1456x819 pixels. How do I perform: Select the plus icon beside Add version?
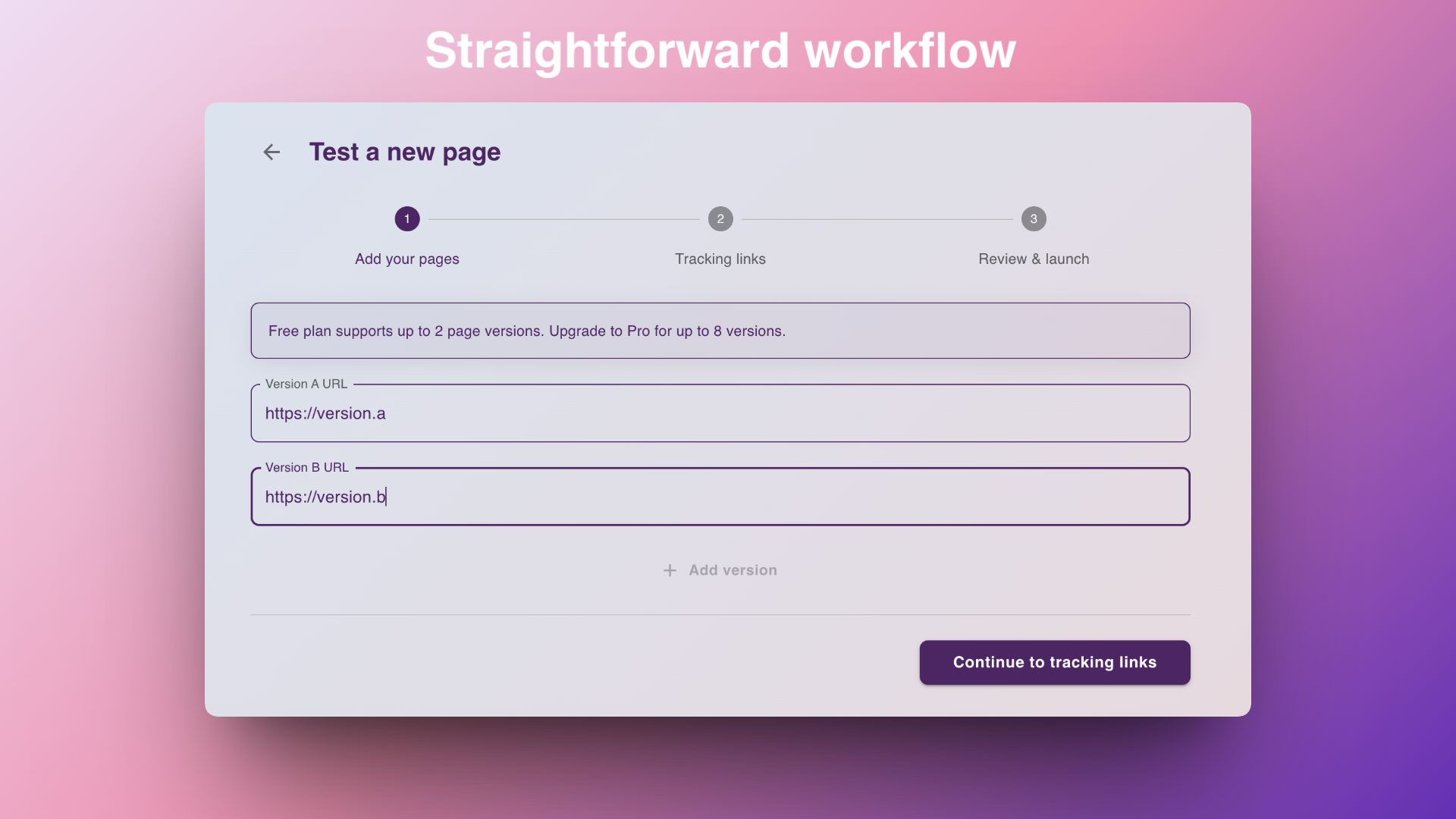pyautogui.click(x=670, y=570)
